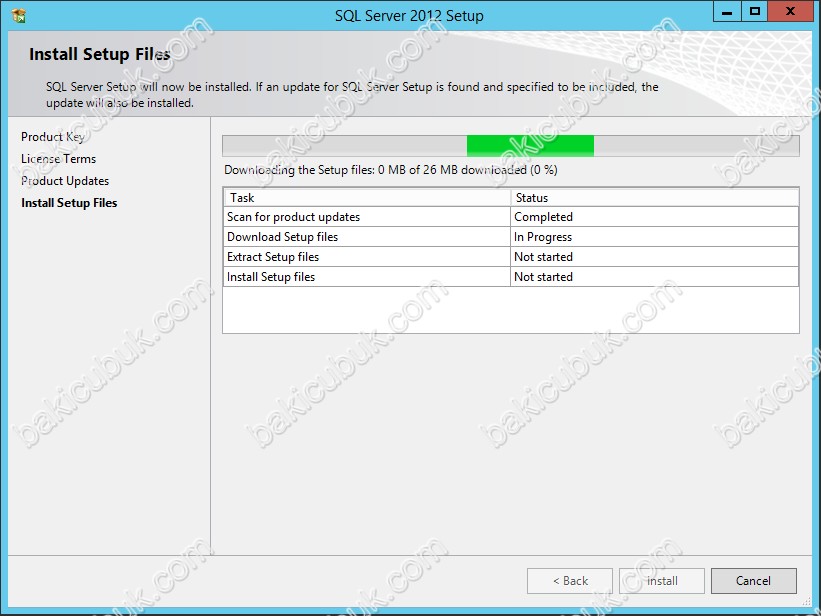Screen dimensions: 821x616
Task: Click the 'Scan for product updates' row
Action: [511, 217]
